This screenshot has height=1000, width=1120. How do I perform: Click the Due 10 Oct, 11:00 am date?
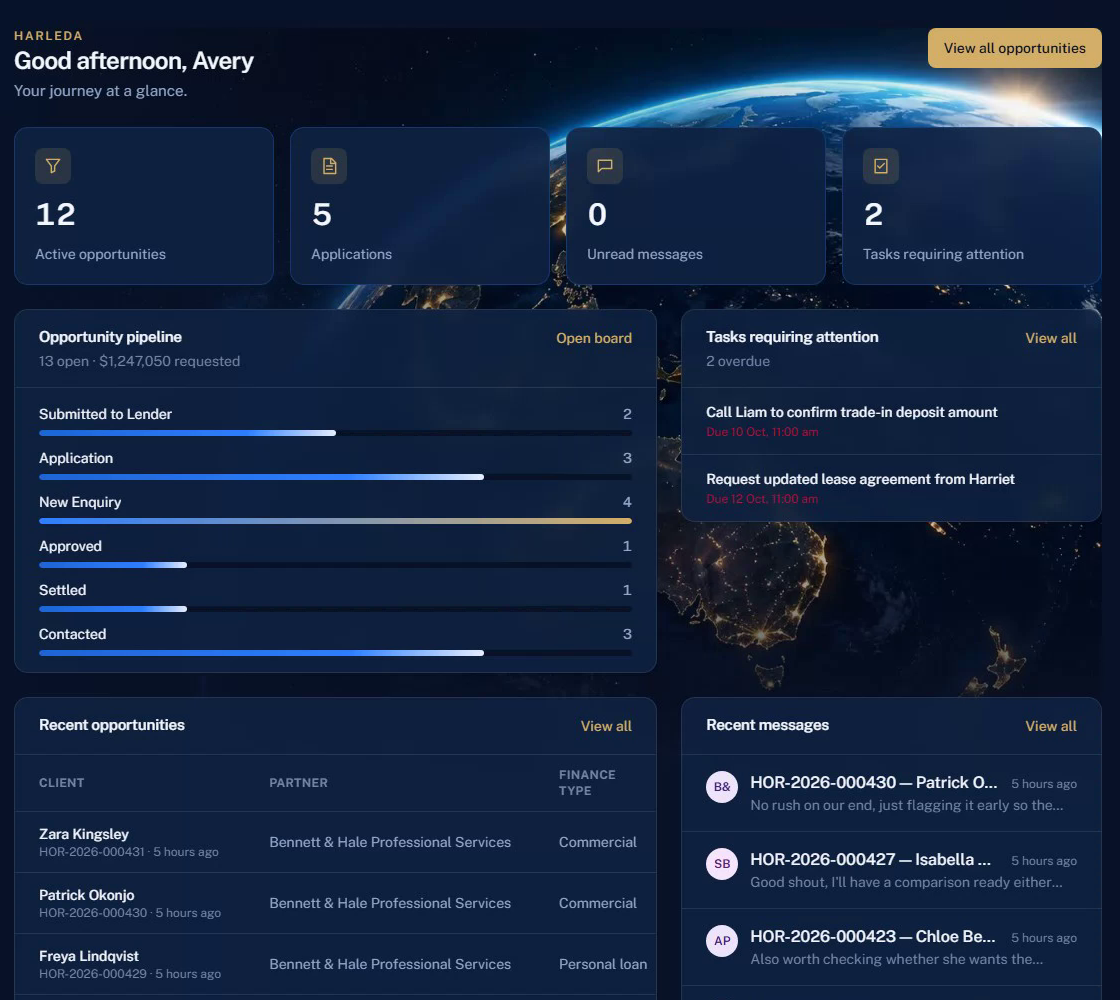[762, 432]
